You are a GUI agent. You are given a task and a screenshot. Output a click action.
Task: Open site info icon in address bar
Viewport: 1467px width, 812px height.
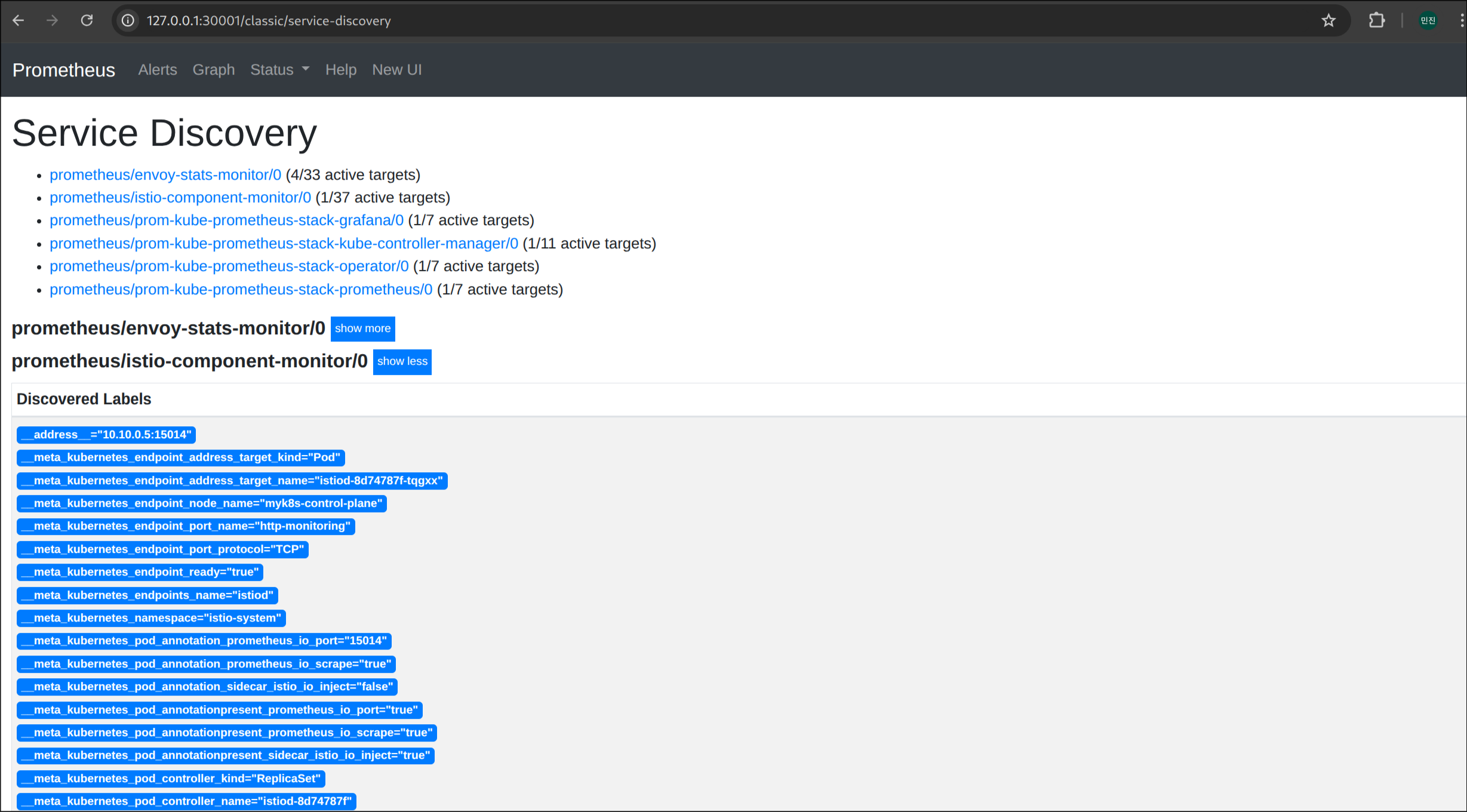[x=128, y=21]
